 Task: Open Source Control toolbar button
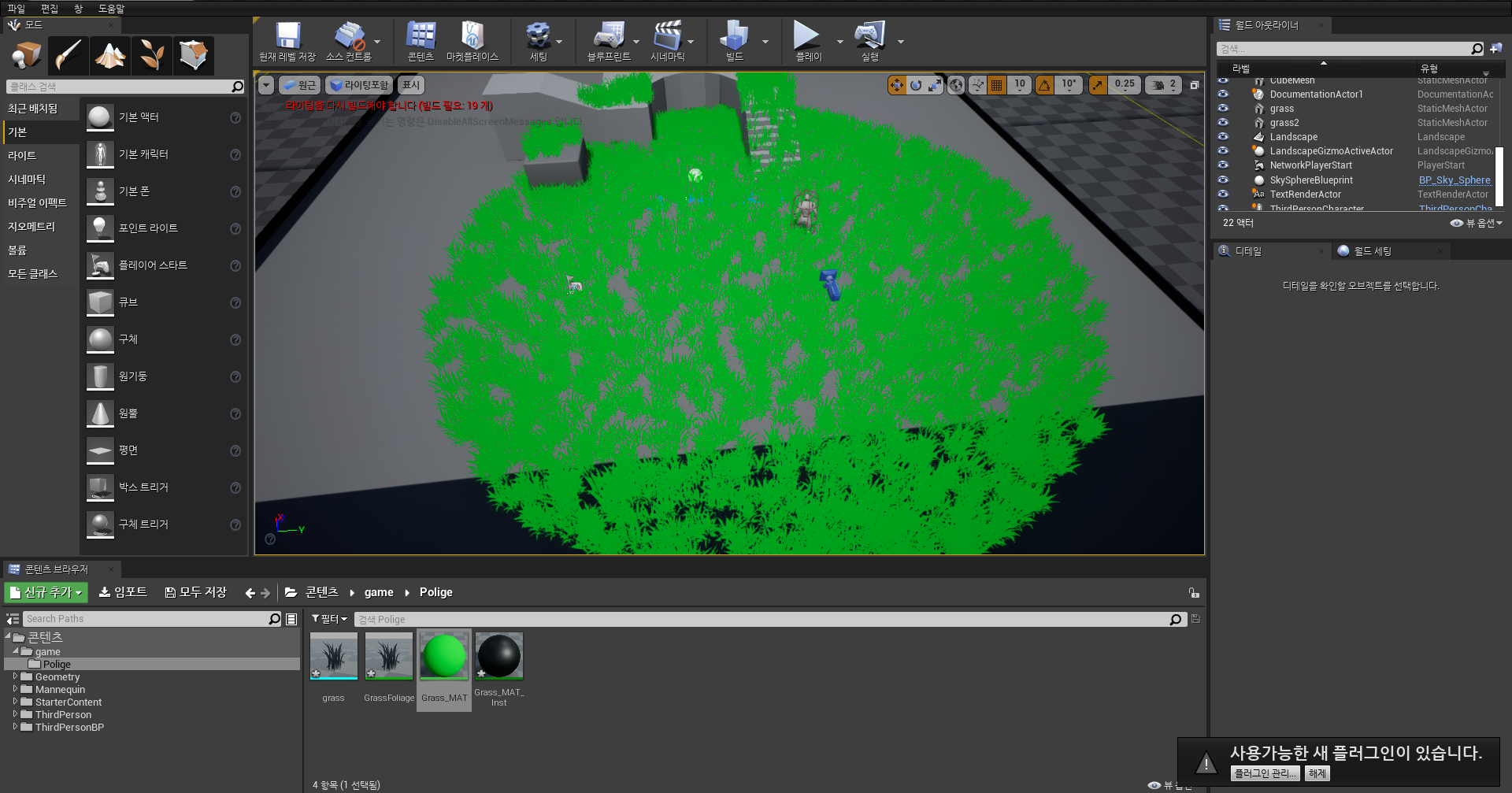click(348, 42)
